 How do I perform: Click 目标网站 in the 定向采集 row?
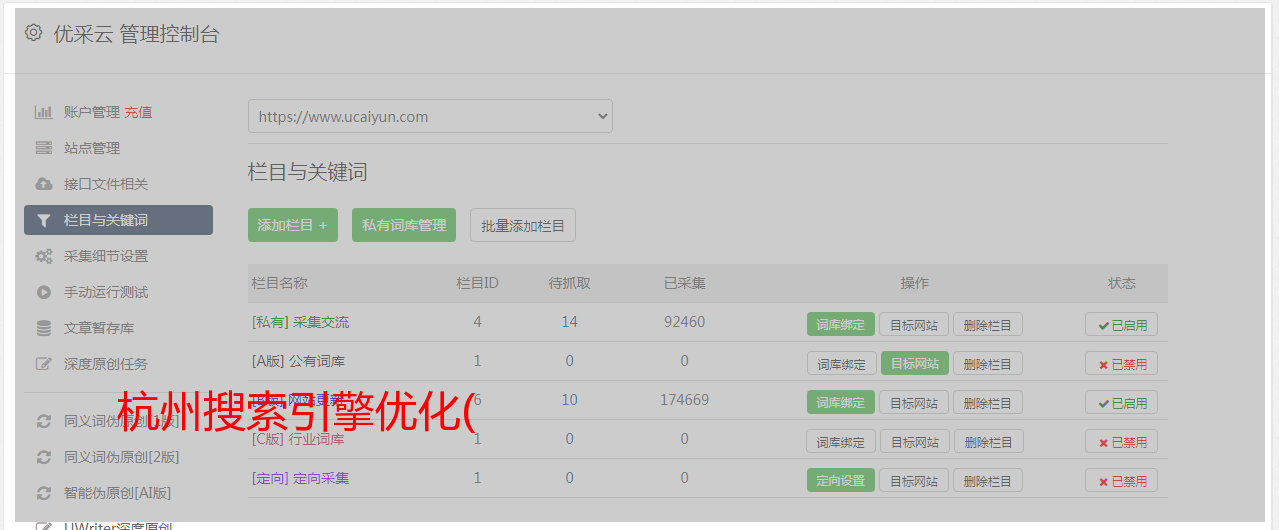pyautogui.click(x=915, y=480)
